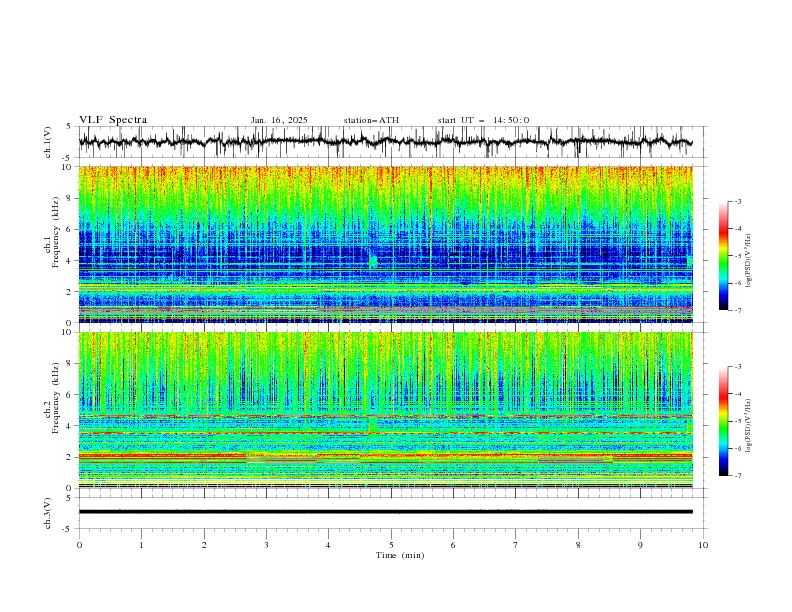Click the ch.1 spectrogram panel
Screen dimensions: 792x612
coord(385,244)
